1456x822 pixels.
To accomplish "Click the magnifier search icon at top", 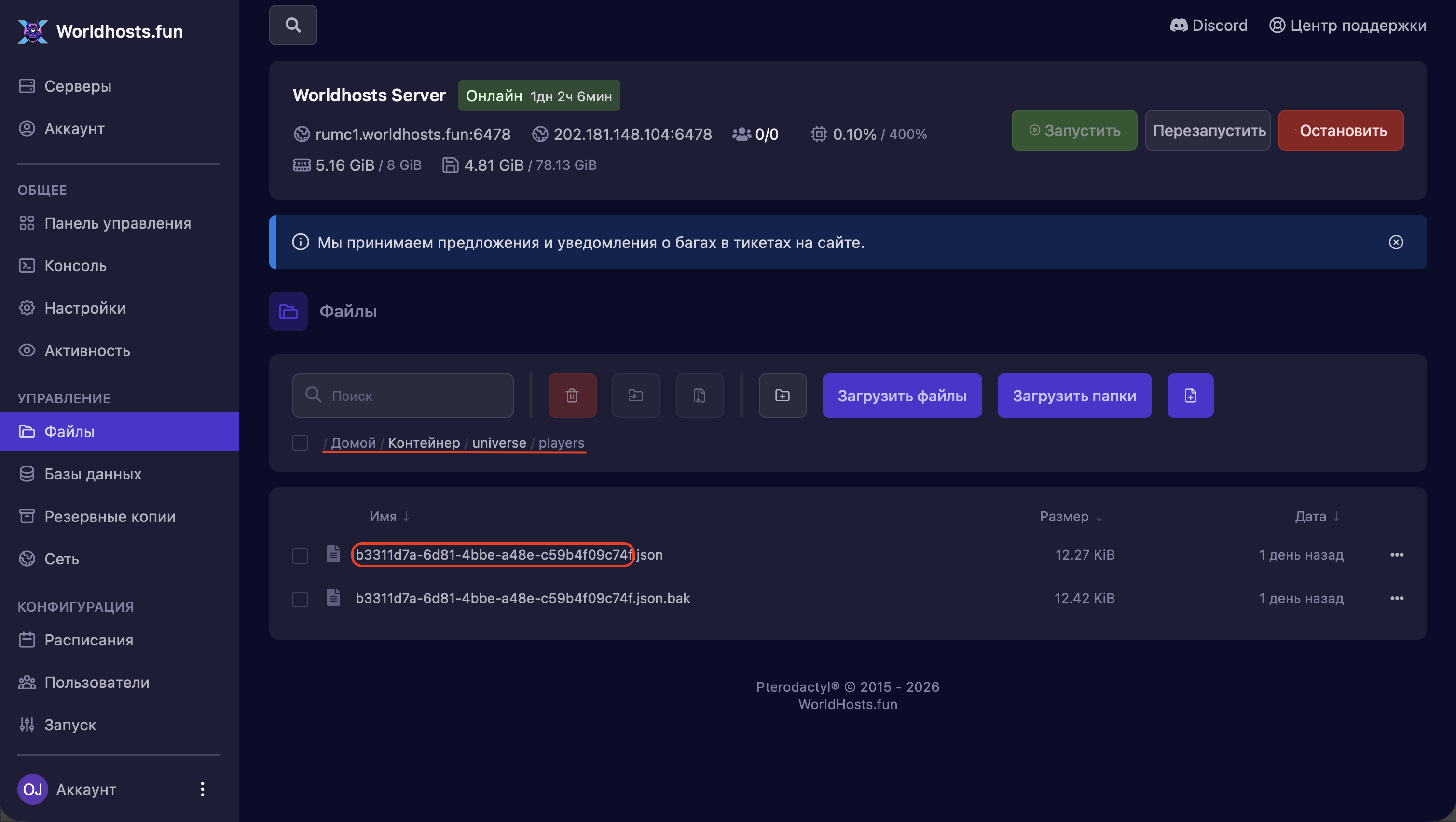I will point(293,25).
